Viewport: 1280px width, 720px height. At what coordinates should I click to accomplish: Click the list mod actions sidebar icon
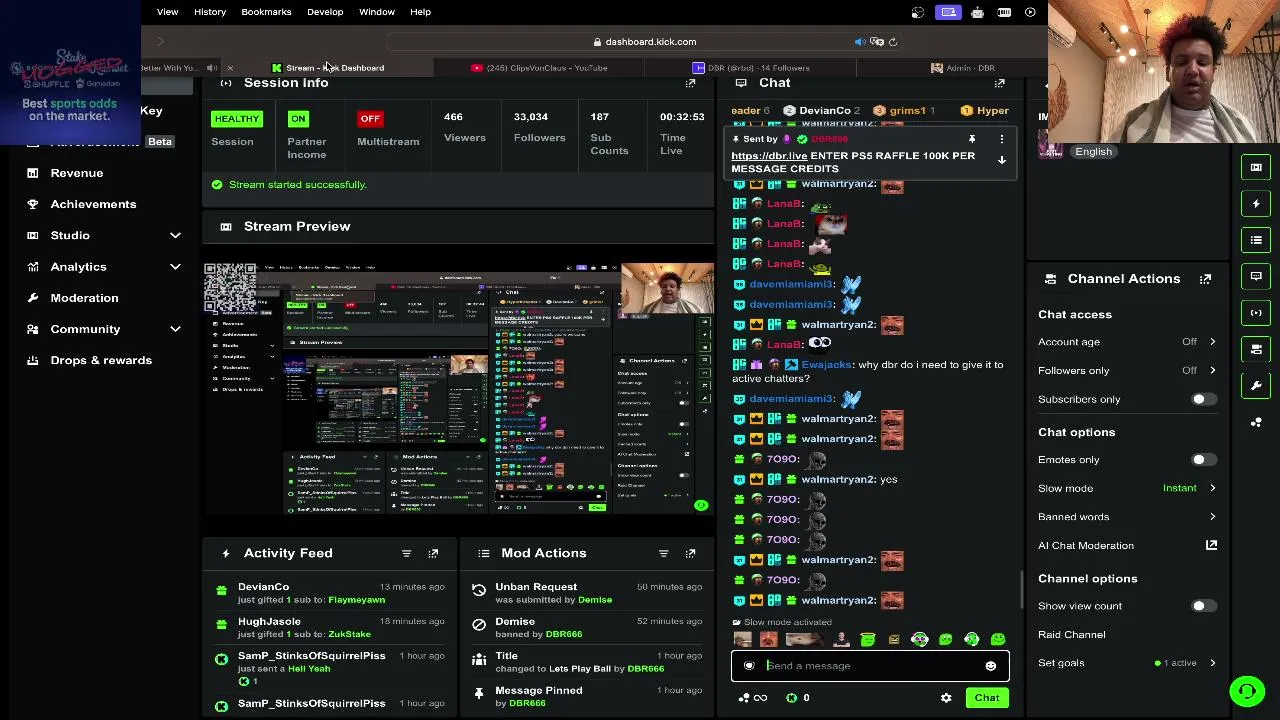coord(1256,240)
